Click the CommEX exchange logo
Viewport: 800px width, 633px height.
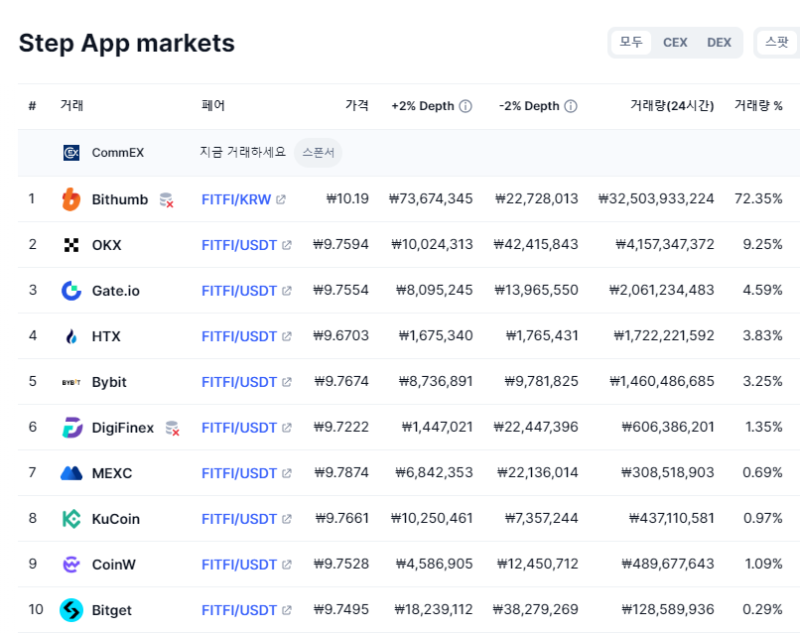(71, 153)
